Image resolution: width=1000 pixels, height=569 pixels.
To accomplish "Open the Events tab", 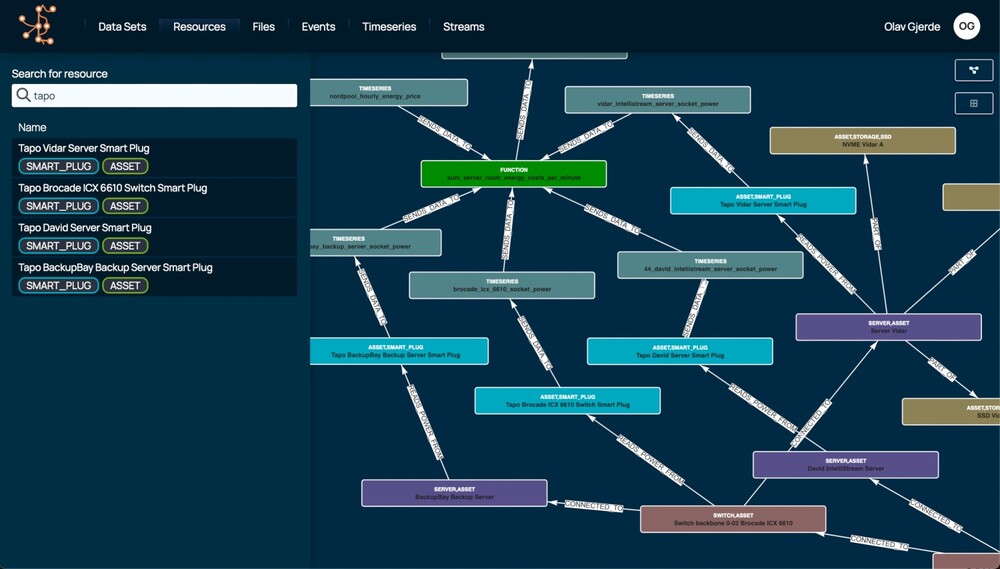I will (318, 27).
